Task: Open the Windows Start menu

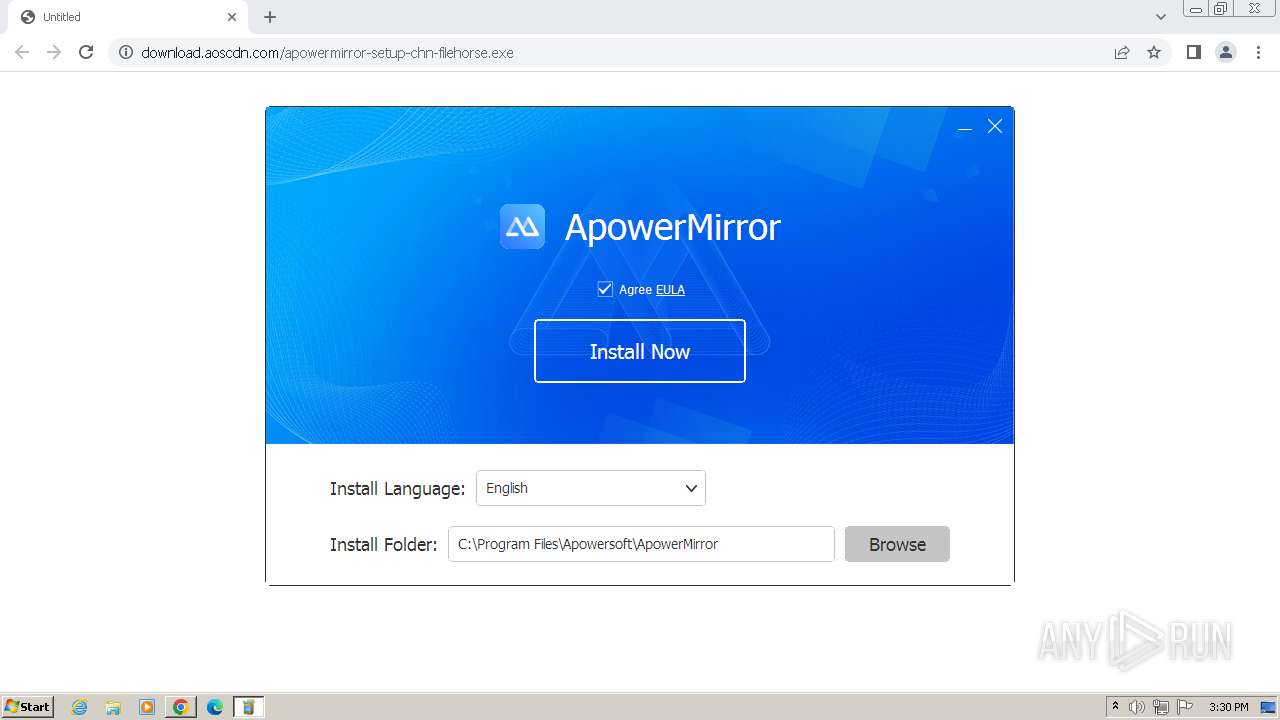Action: 27,707
